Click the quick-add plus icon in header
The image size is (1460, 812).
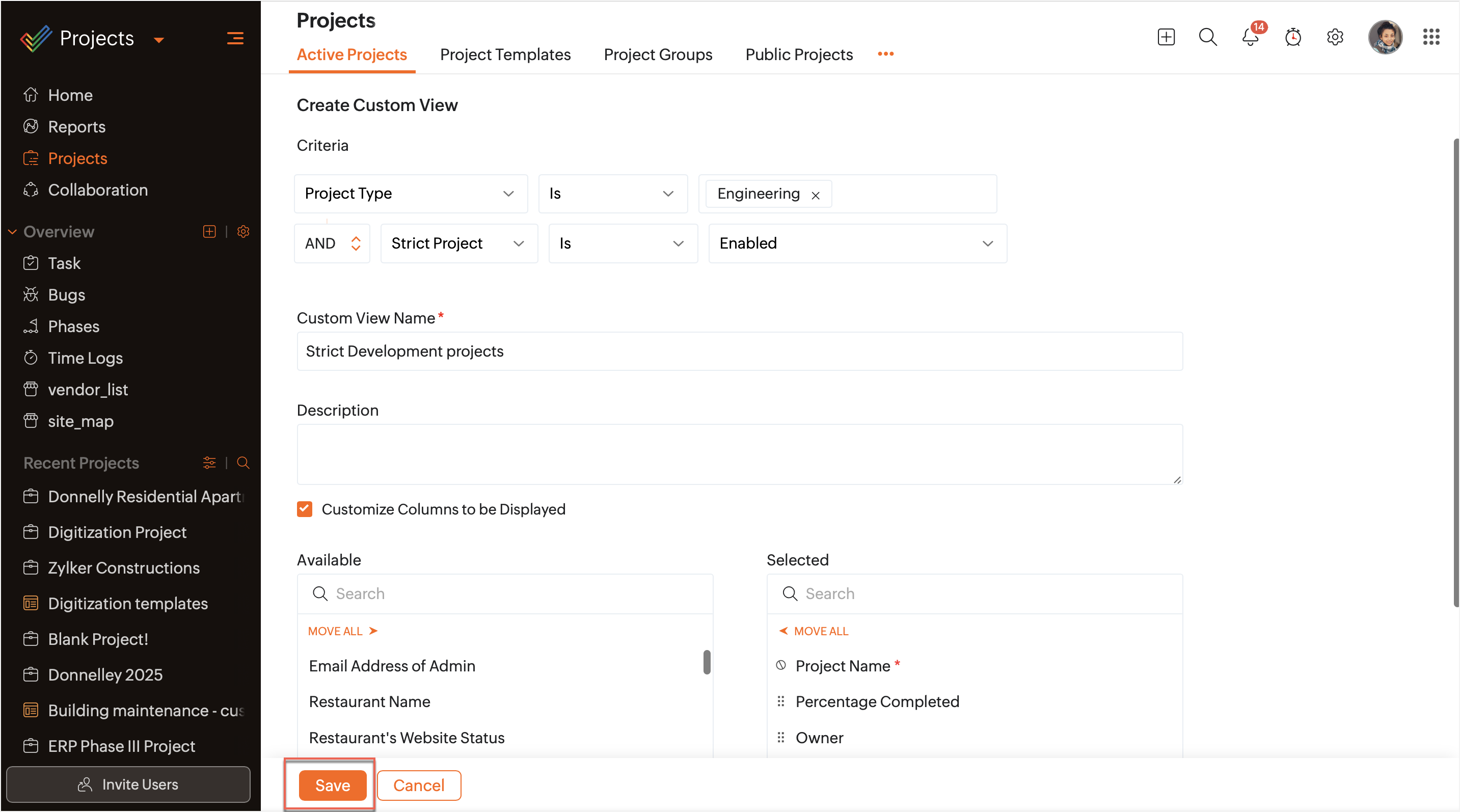[x=1166, y=37]
